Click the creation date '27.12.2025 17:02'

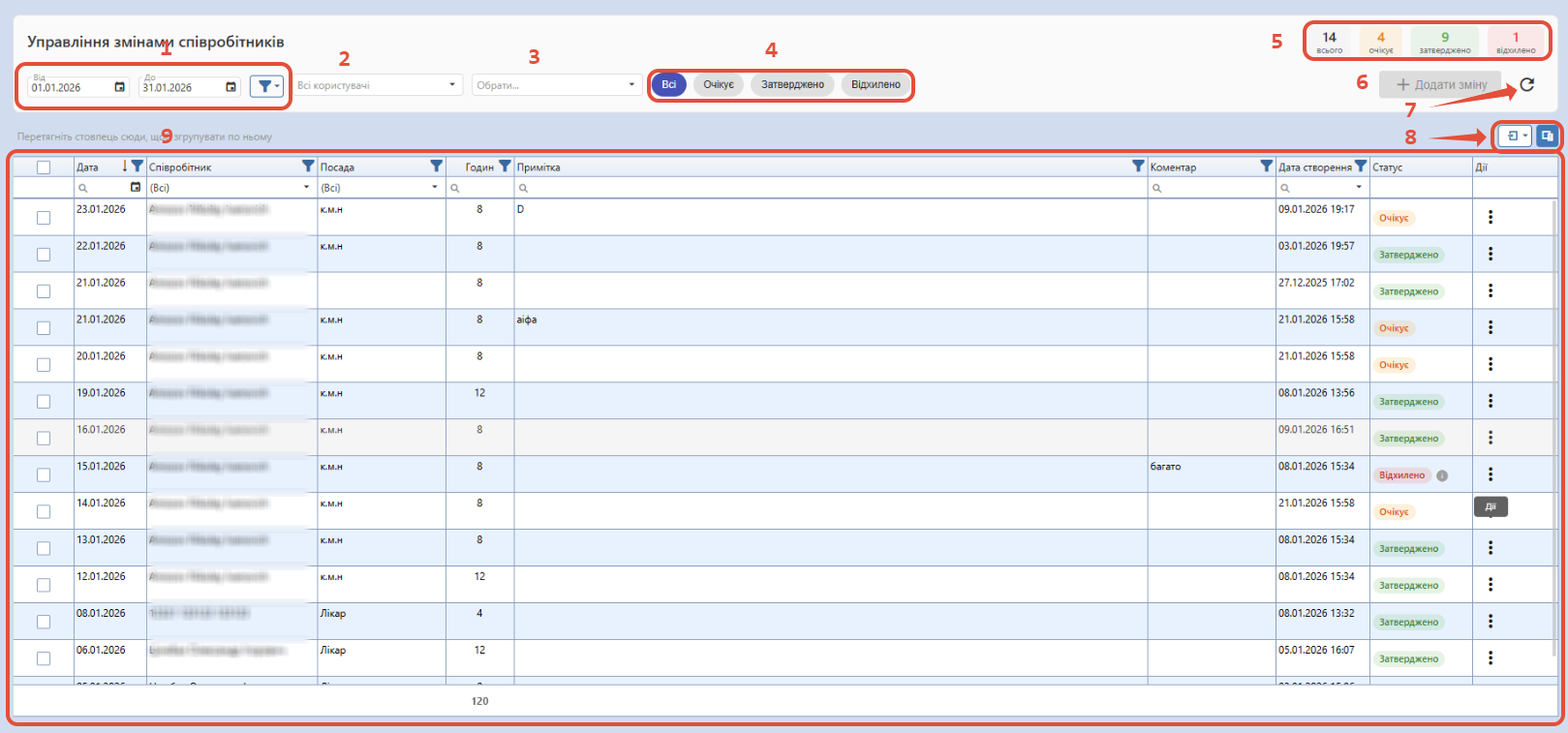tap(1316, 283)
